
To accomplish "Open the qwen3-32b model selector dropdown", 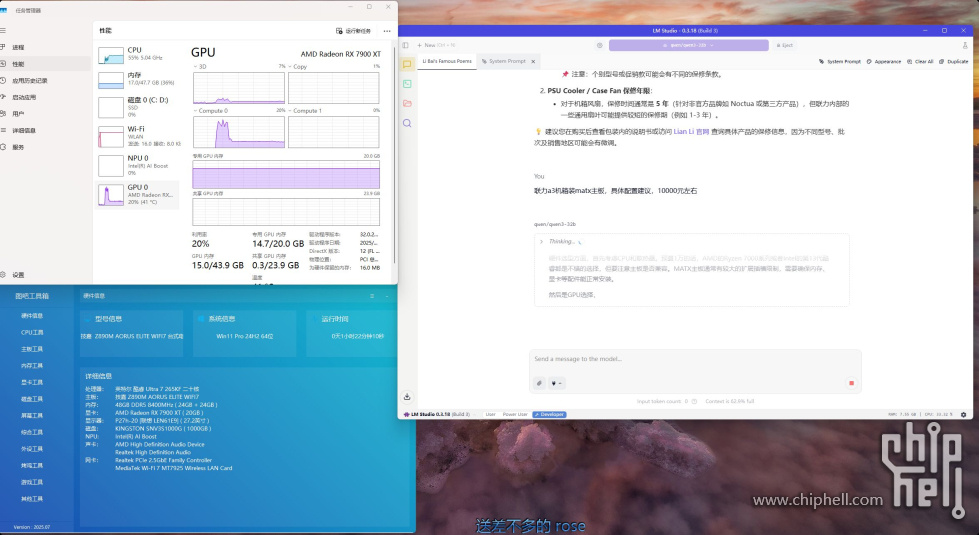I will pyautogui.click(x=688, y=45).
